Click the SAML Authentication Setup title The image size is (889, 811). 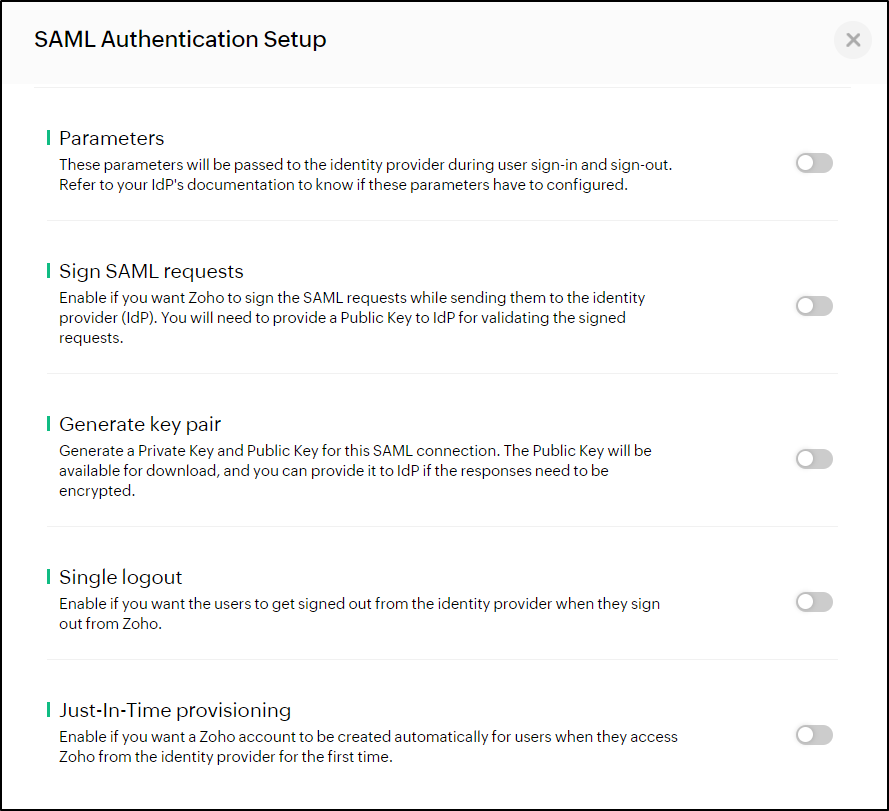tap(180, 40)
